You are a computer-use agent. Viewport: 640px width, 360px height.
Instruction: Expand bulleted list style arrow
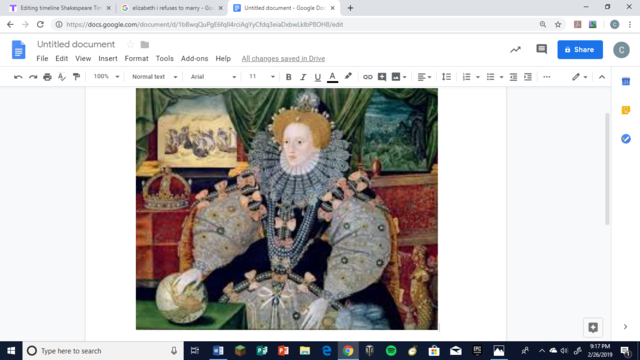(501, 77)
